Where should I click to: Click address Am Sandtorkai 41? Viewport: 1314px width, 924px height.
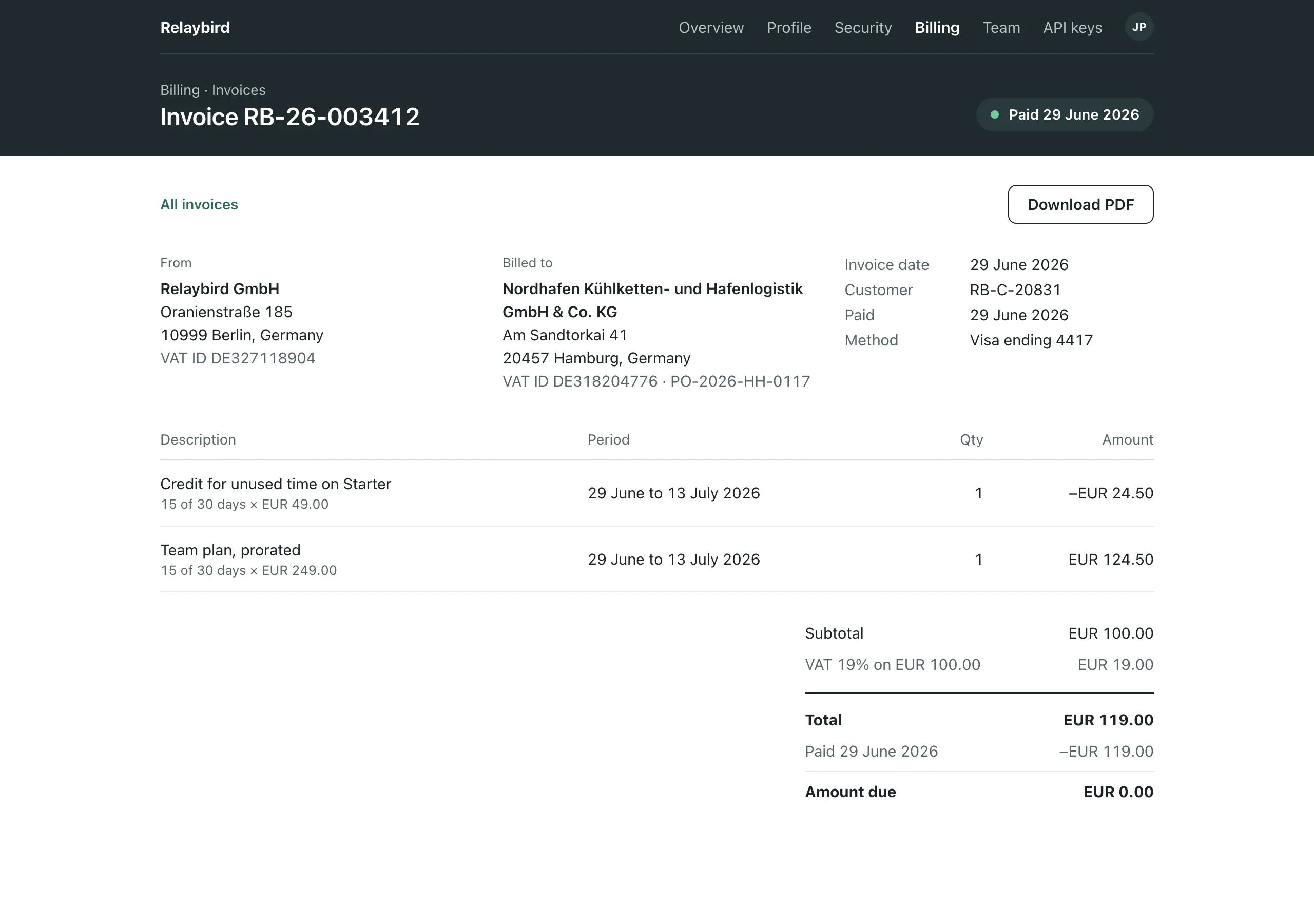tap(565, 335)
